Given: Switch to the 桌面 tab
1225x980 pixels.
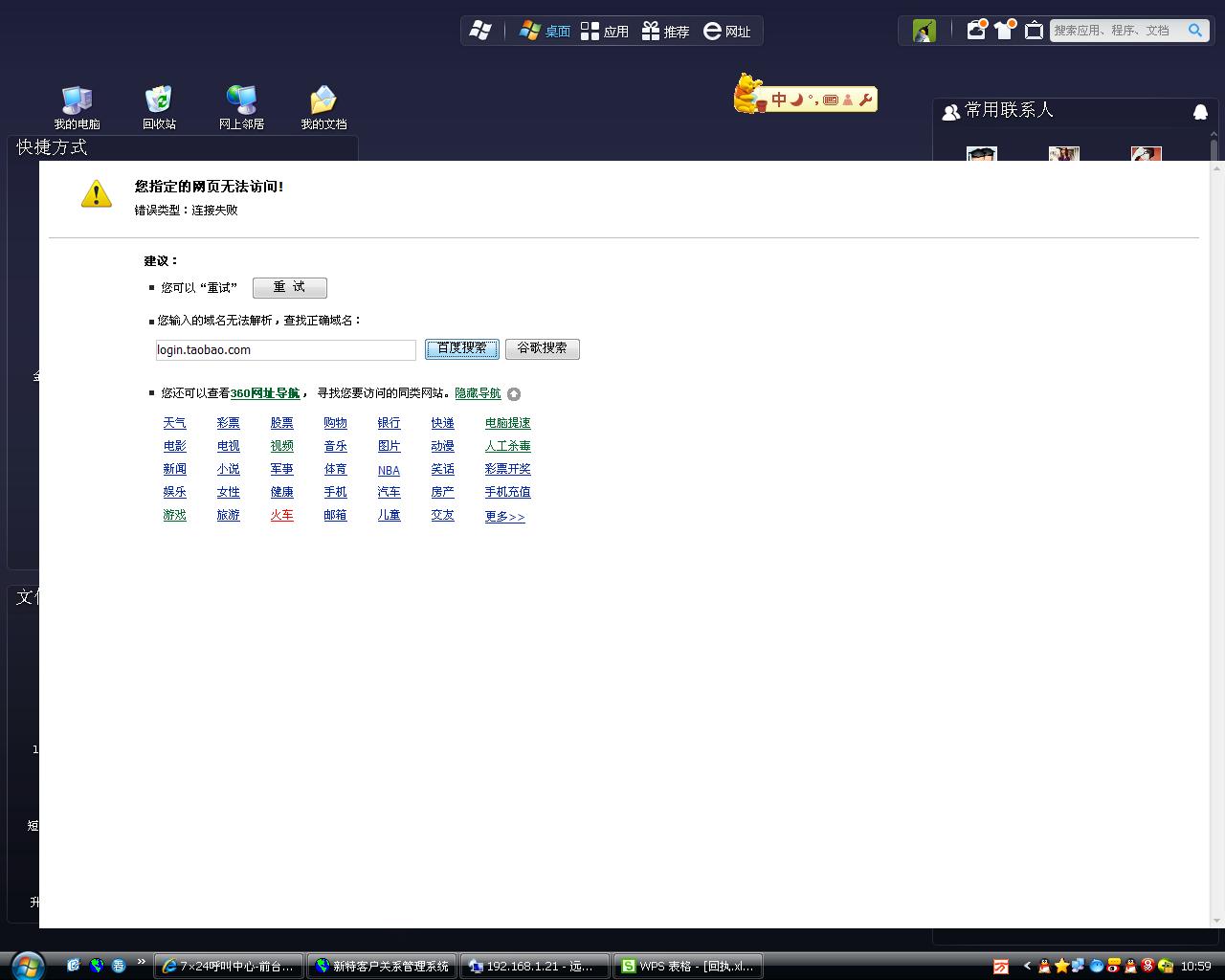Looking at the screenshot, I should [x=545, y=31].
